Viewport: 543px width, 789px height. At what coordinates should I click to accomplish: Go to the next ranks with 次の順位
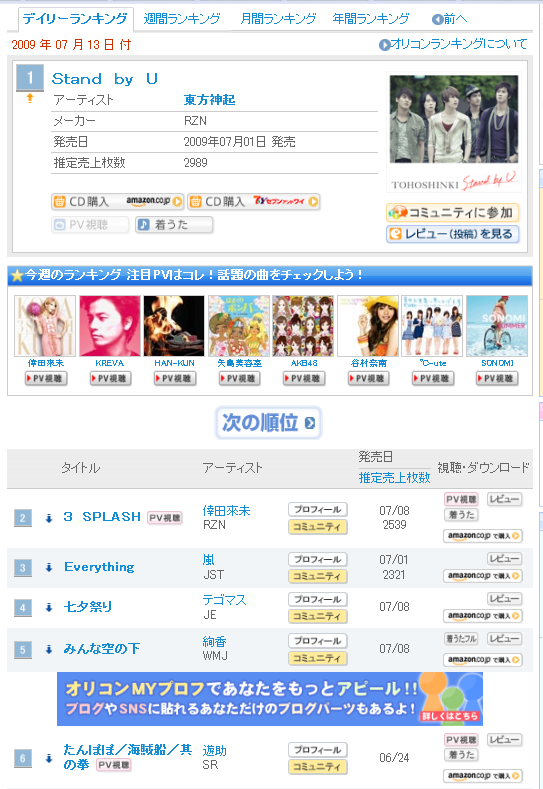[268, 423]
